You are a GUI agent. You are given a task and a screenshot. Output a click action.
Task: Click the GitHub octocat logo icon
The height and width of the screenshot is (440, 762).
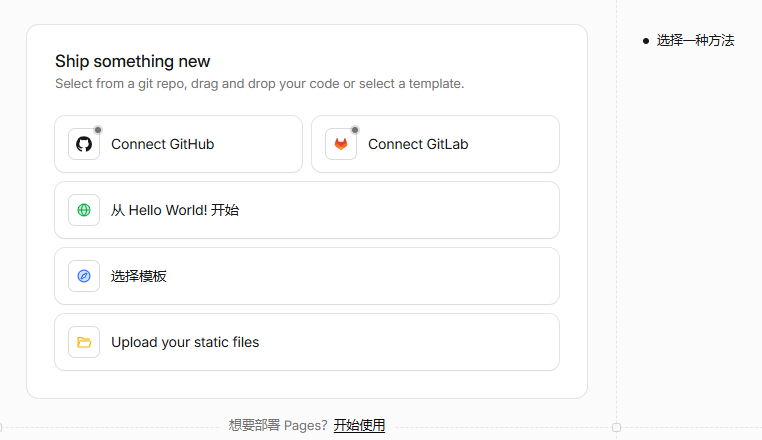tap(84, 144)
